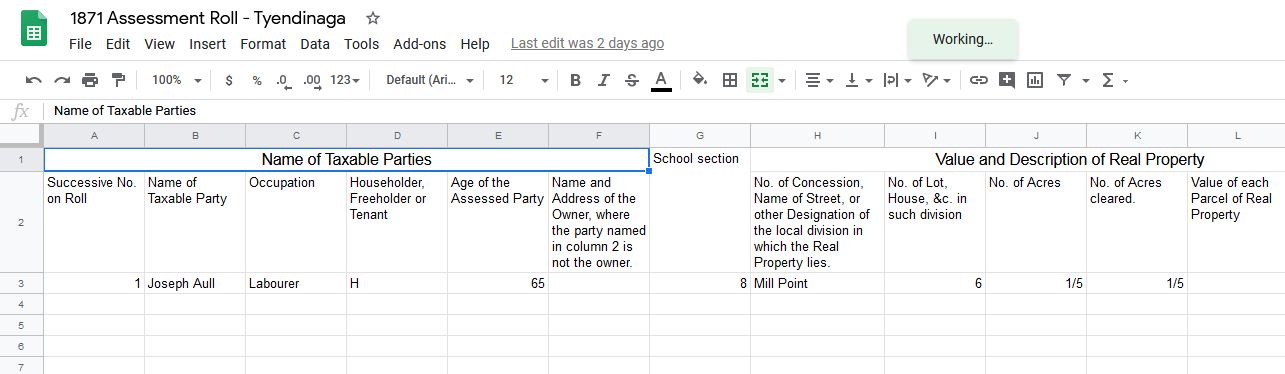
Task: Toggle the Merge cells button
Action: (x=760, y=80)
